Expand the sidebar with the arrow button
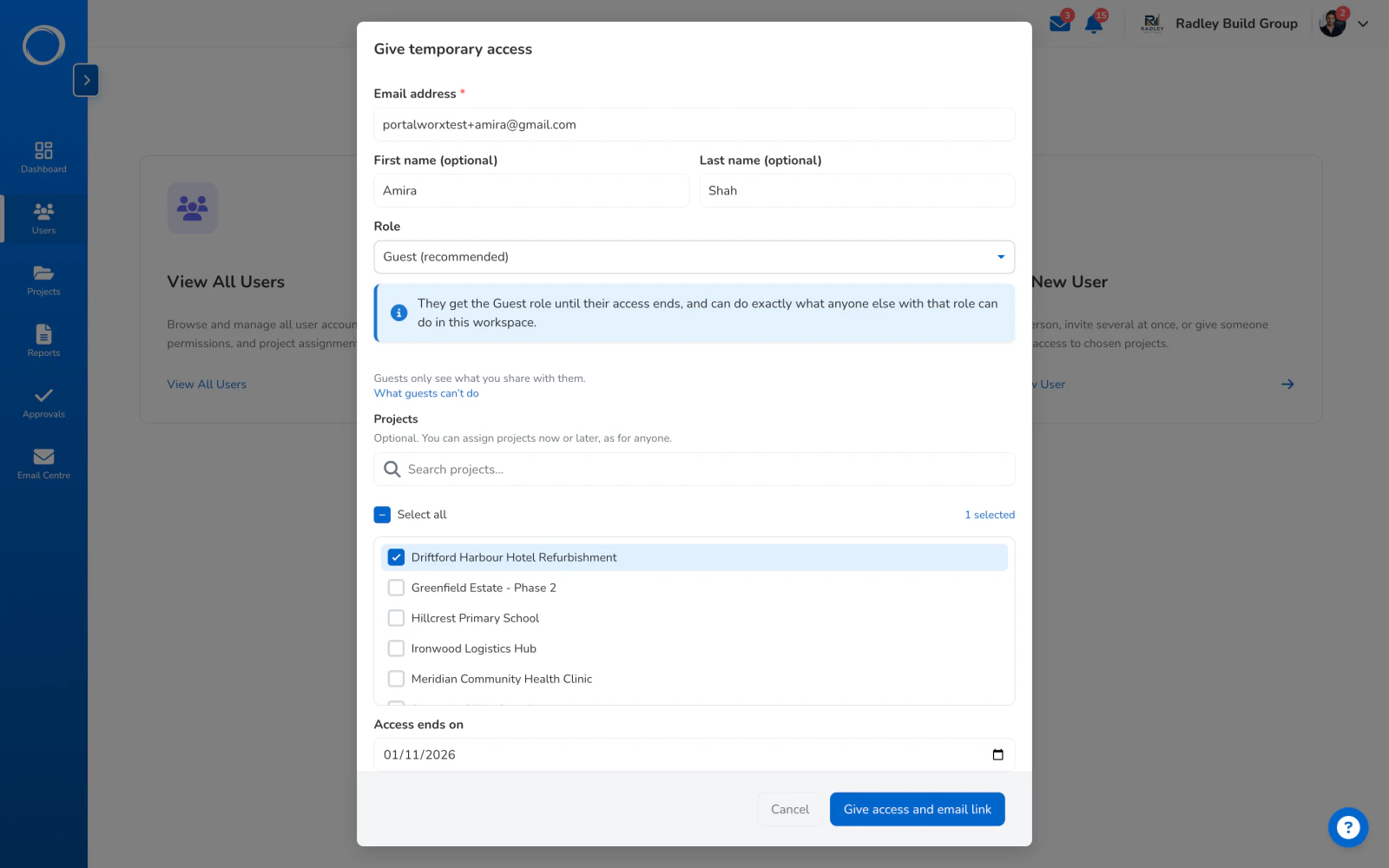This screenshot has width=1389, height=868. tap(86, 80)
